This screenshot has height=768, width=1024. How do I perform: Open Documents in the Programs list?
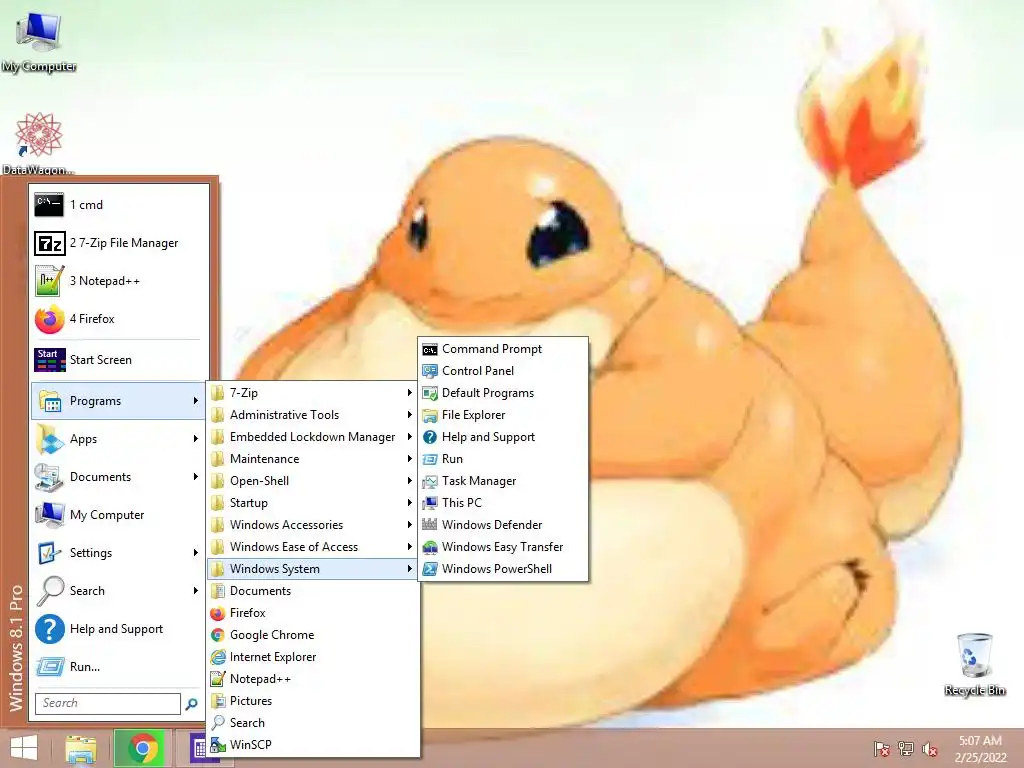pyautogui.click(x=312, y=591)
